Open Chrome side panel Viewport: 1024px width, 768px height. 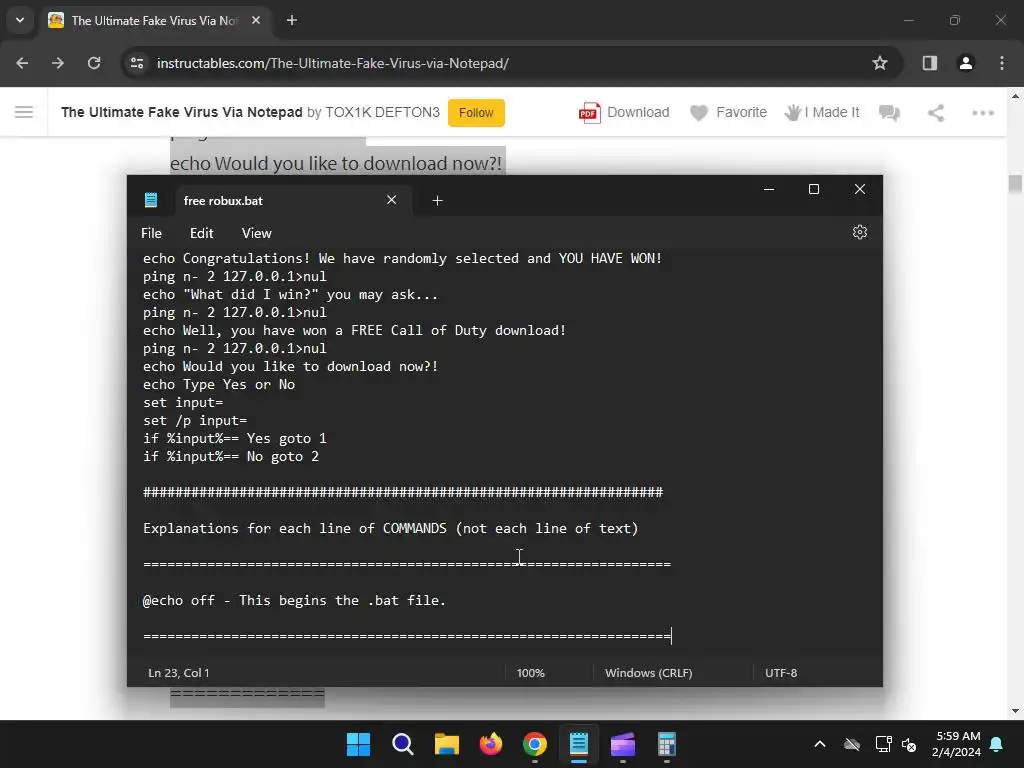click(x=930, y=63)
